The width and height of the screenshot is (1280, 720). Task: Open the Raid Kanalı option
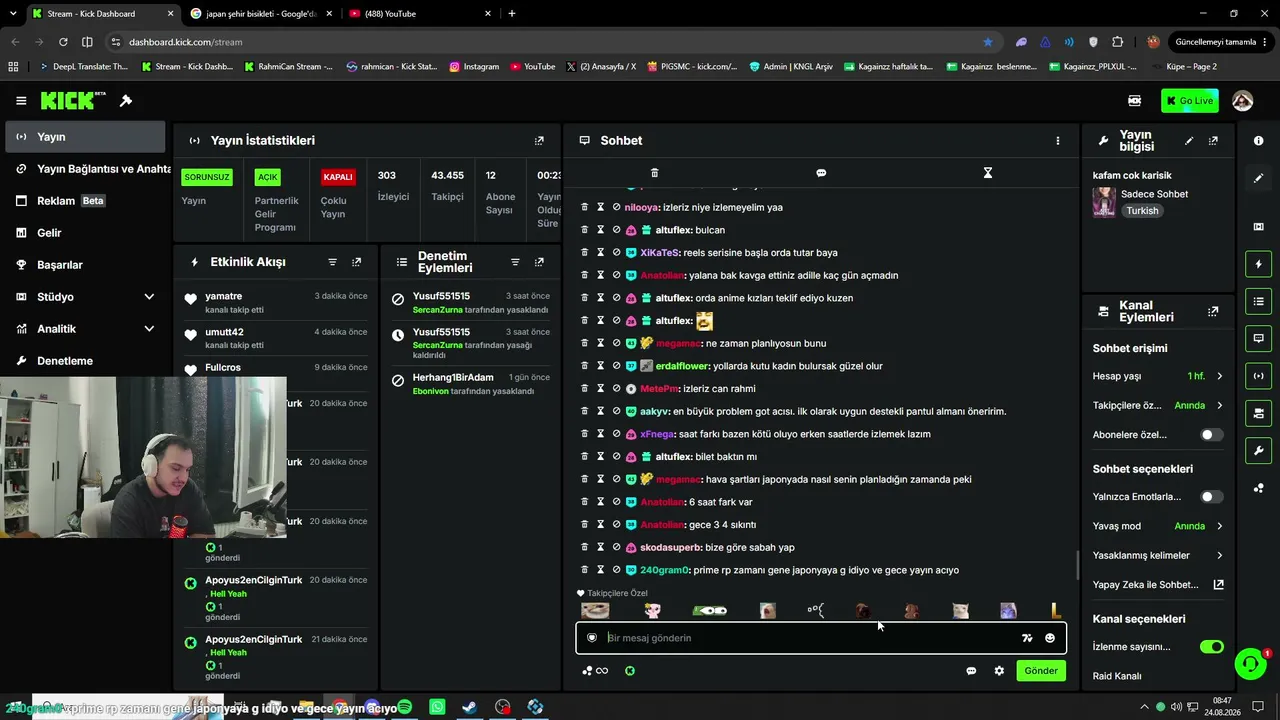click(x=1117, y=676)
